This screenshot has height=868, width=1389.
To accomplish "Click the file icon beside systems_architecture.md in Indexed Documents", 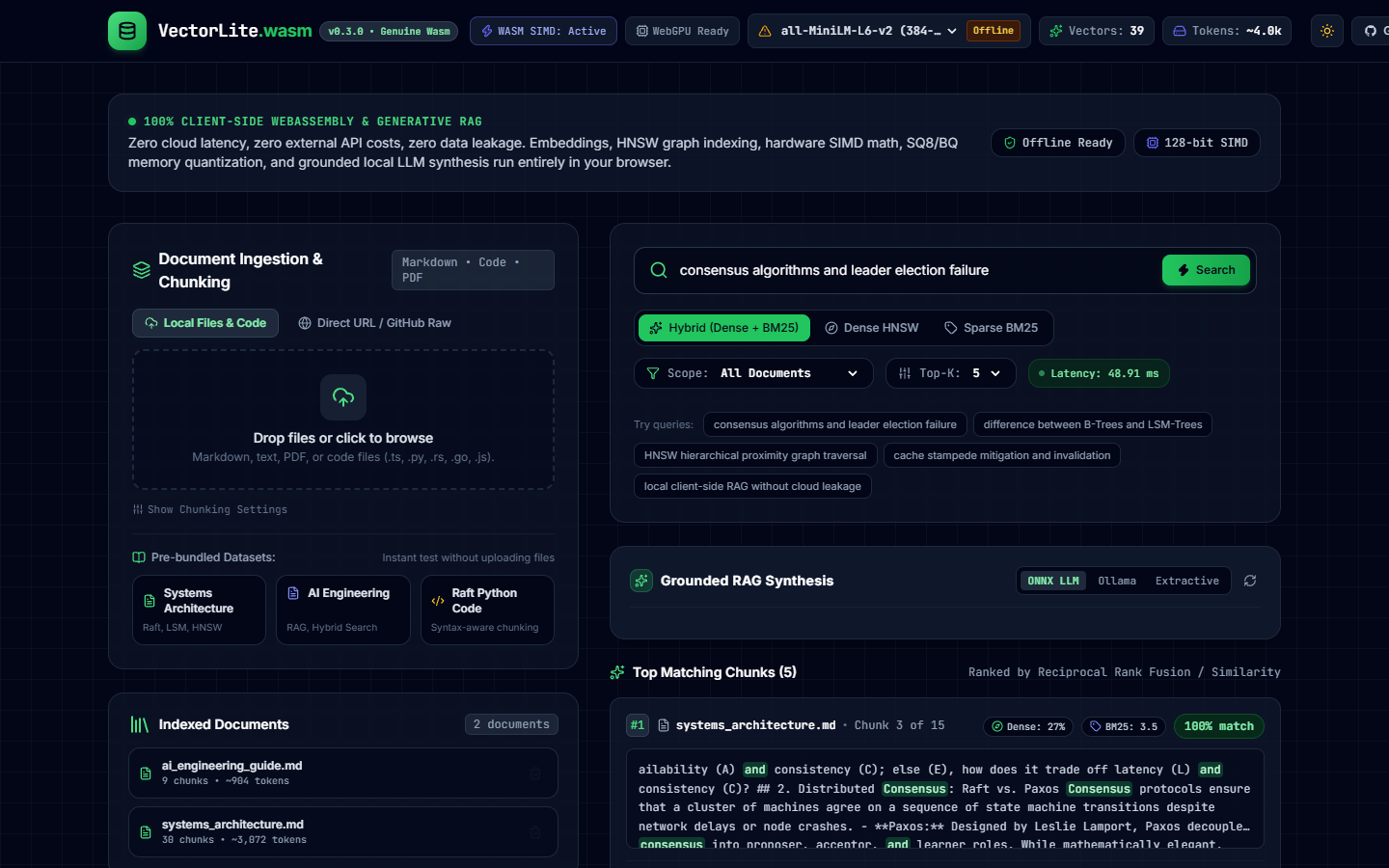I will click(146, 832).
